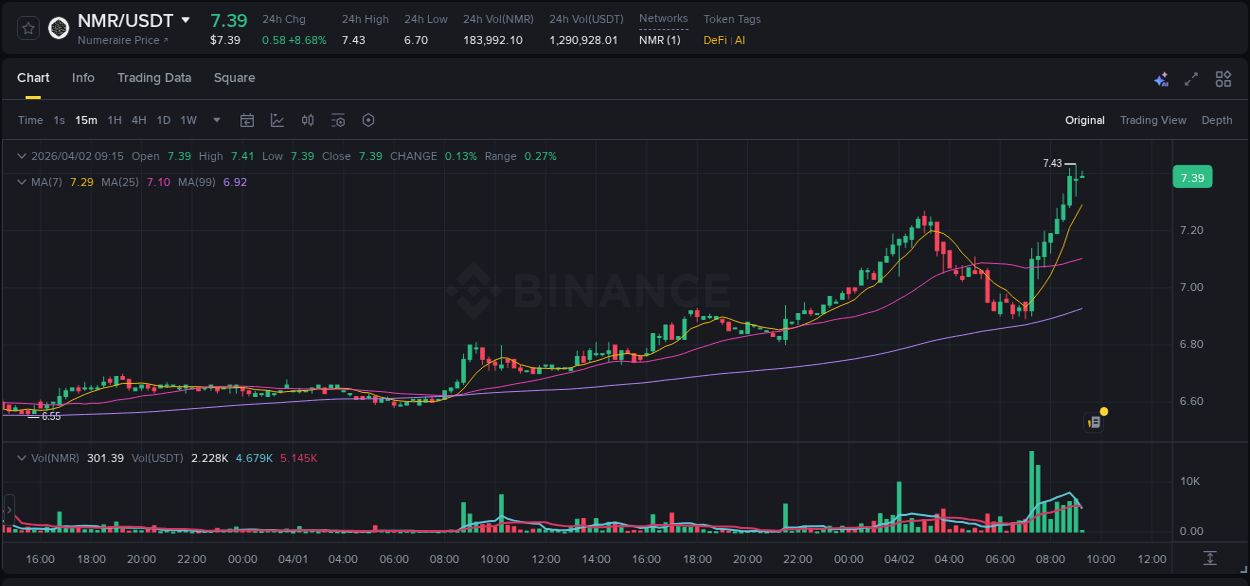Collapse the Vol(NMR) volume pane
This screenshot has width=1250, height=586.
click(22, 457)
